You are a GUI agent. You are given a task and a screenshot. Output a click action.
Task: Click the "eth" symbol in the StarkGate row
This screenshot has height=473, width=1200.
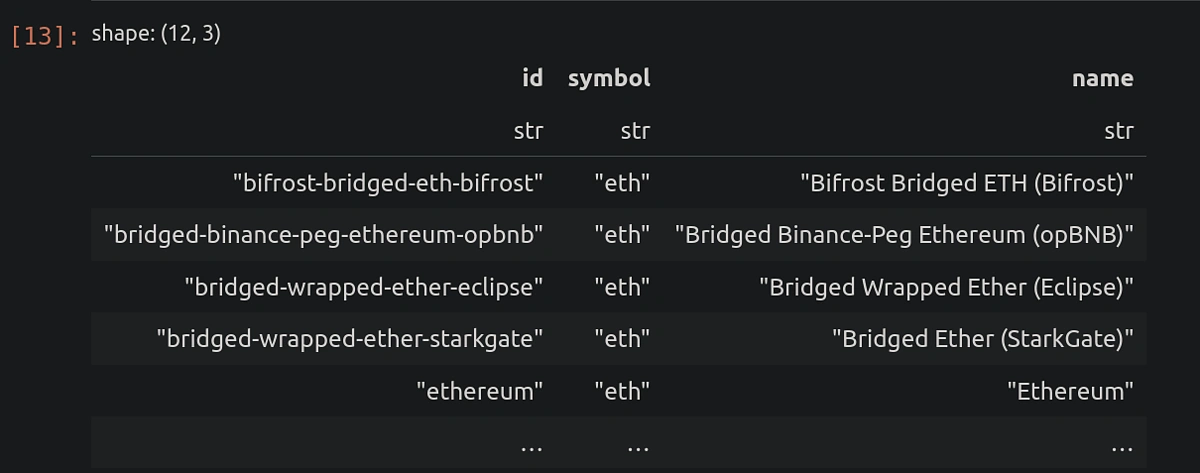(x=622, y=339)
